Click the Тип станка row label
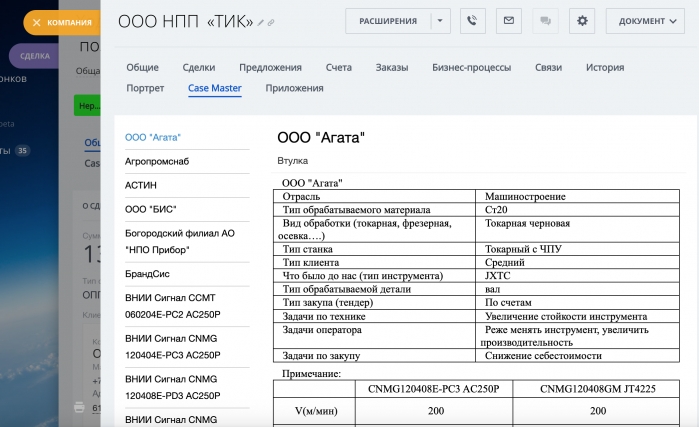The image size is (699, 427). point(308,249)
